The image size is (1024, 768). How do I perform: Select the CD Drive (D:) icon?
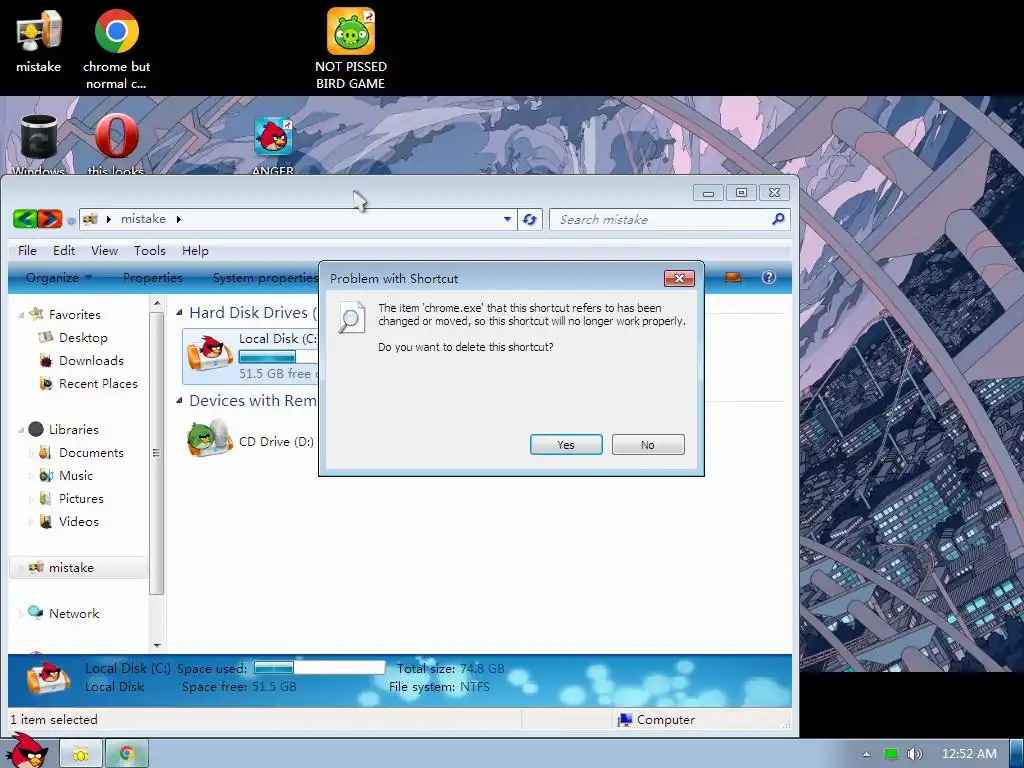pos(210,438)
